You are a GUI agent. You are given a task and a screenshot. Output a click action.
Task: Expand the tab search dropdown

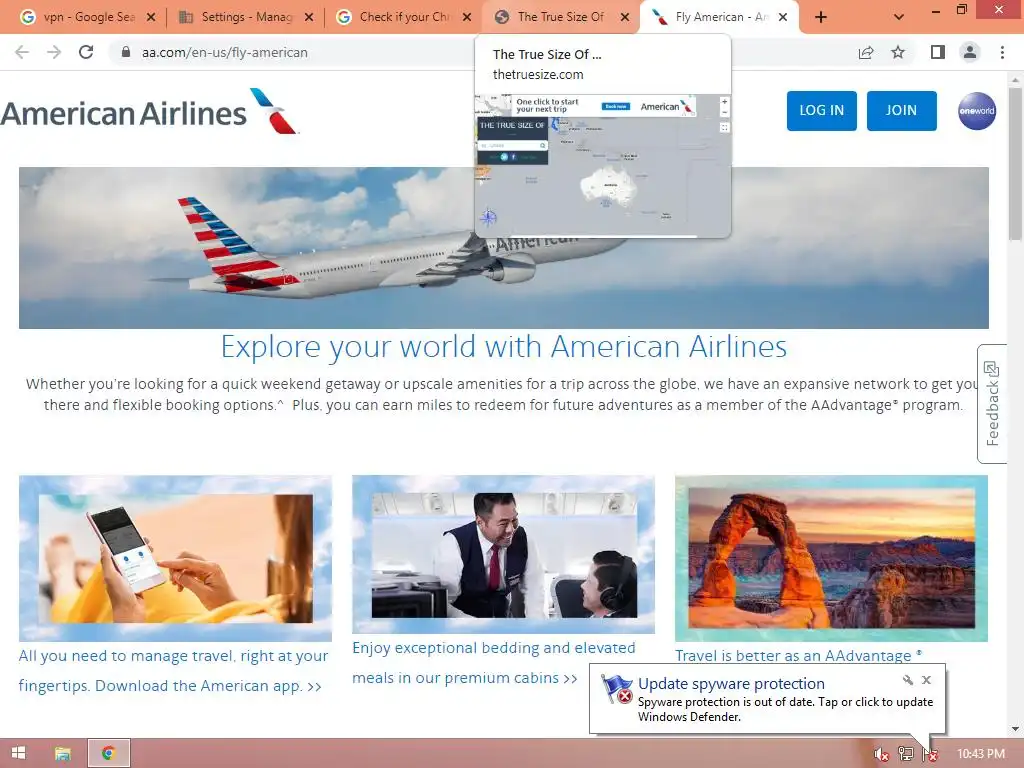click(x=899, y=18)
